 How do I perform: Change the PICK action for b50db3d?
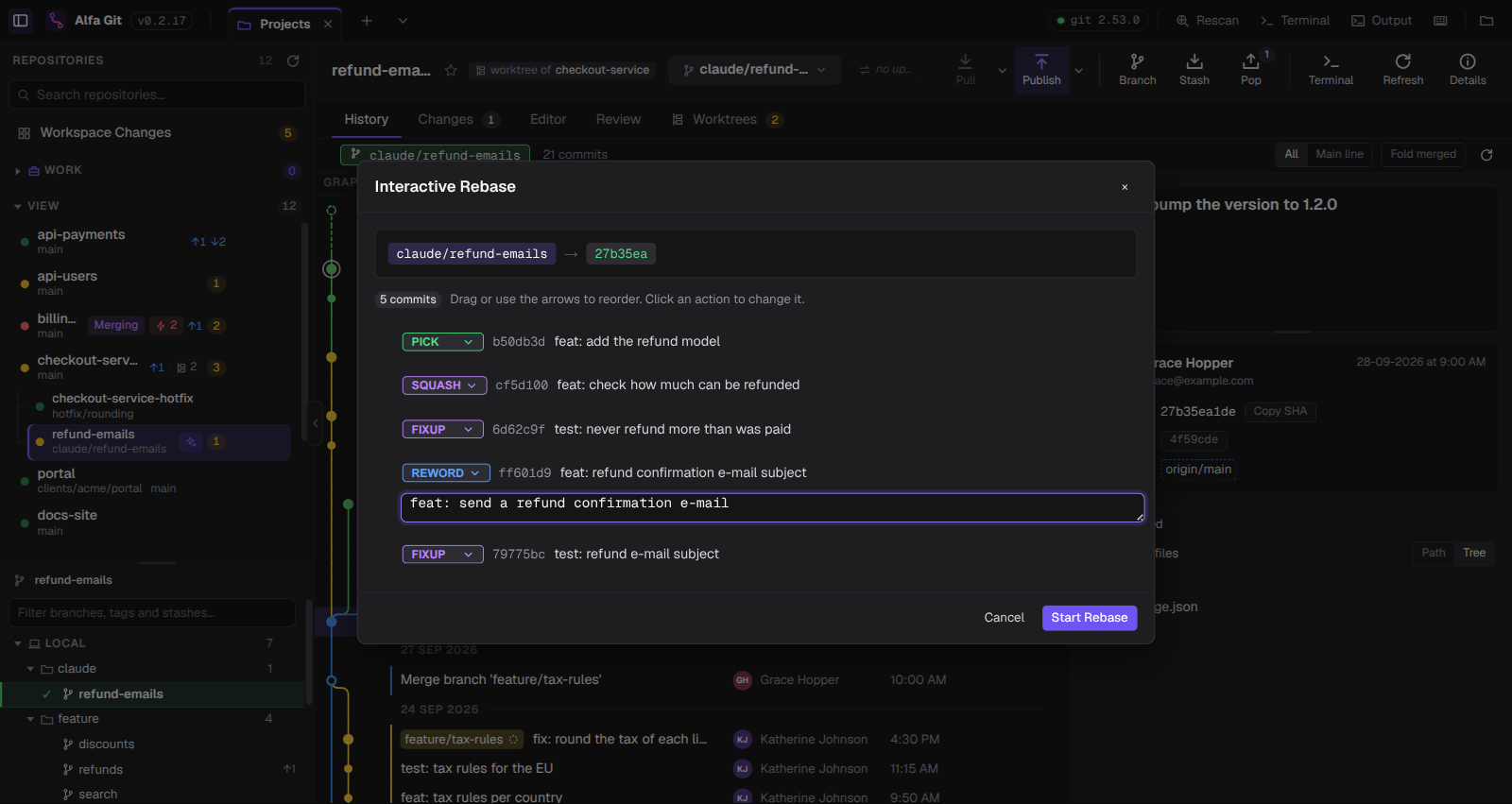(442, 342)
